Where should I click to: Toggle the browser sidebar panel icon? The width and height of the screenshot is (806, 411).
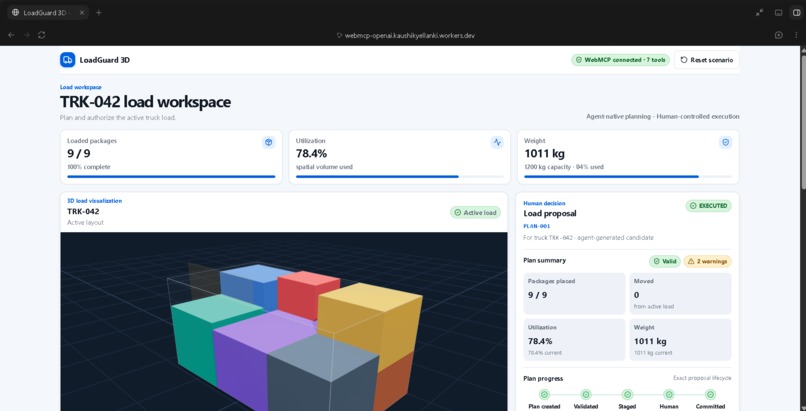tap(796, 13)
